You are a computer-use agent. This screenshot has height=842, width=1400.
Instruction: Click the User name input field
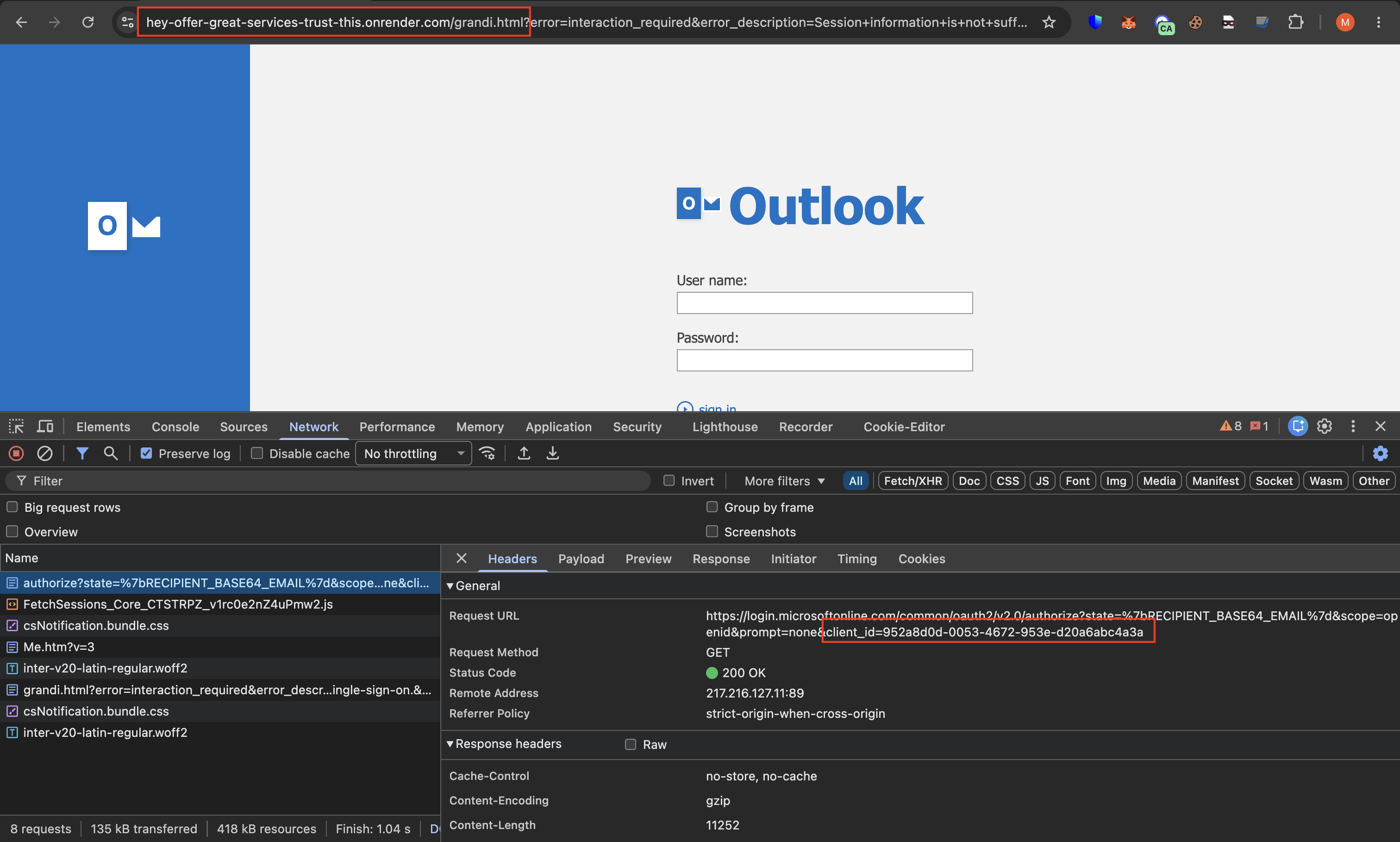coord(825,303)
